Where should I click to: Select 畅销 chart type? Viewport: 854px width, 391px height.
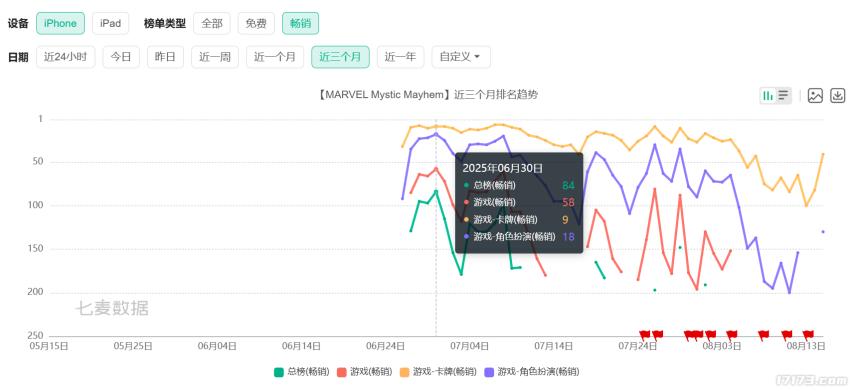(x=300, y=23)
